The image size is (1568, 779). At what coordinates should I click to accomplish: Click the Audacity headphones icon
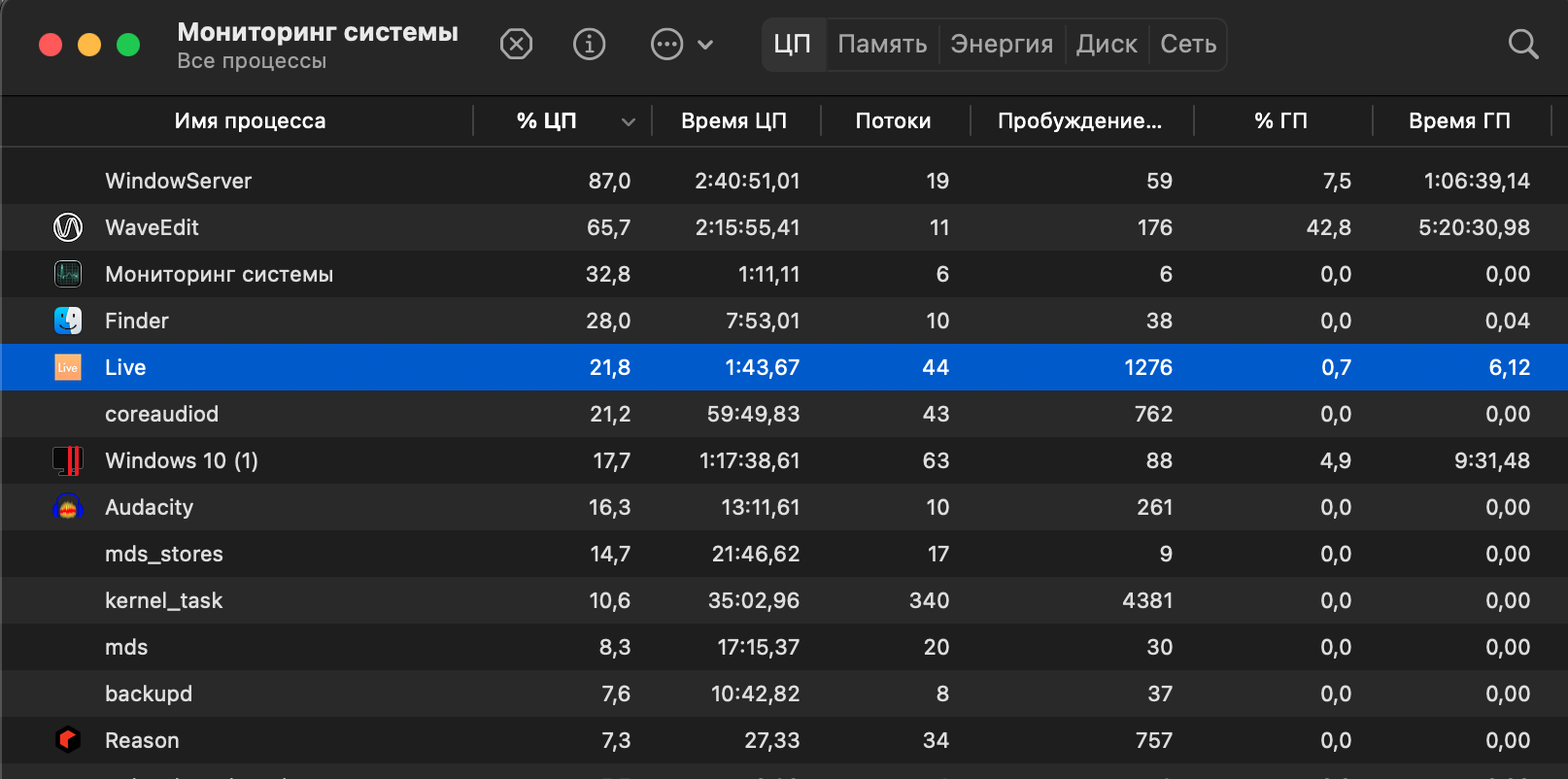click(x=68, y=507)
